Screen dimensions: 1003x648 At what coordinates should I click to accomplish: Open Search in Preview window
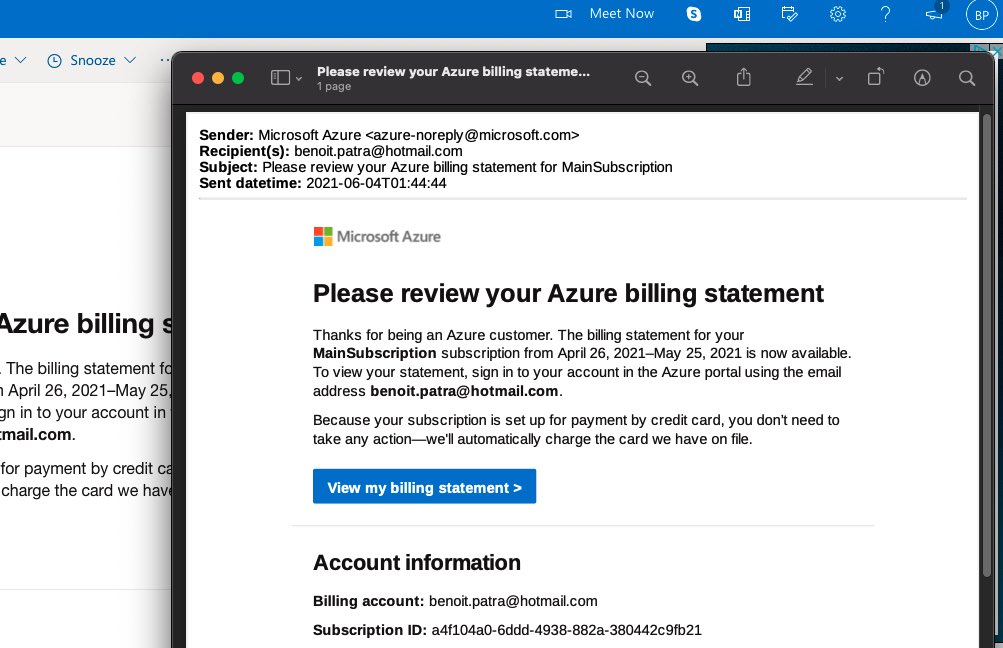967,78
